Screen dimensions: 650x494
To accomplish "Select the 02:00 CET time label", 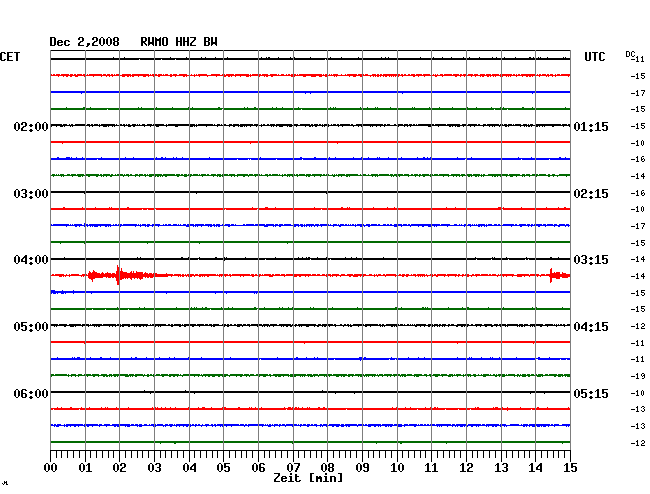I will click(x=31, y=126).
